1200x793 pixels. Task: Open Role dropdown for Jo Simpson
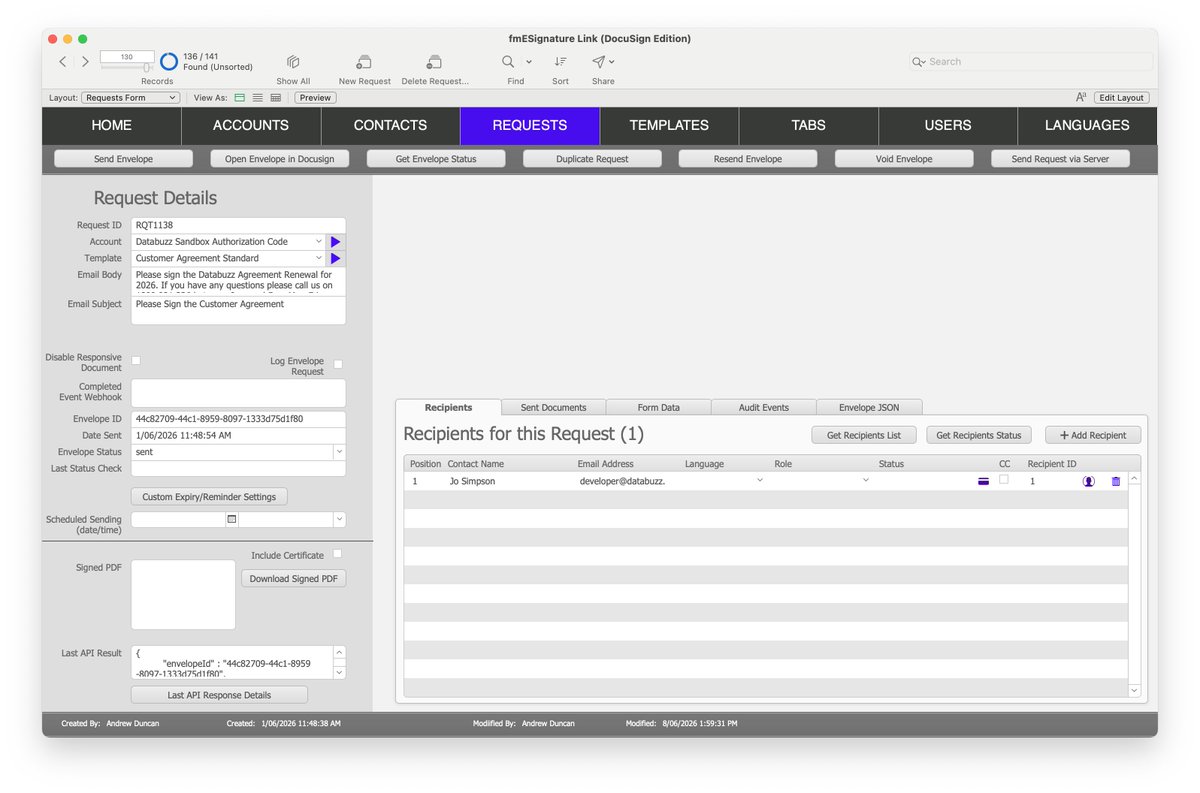[866, 481]
